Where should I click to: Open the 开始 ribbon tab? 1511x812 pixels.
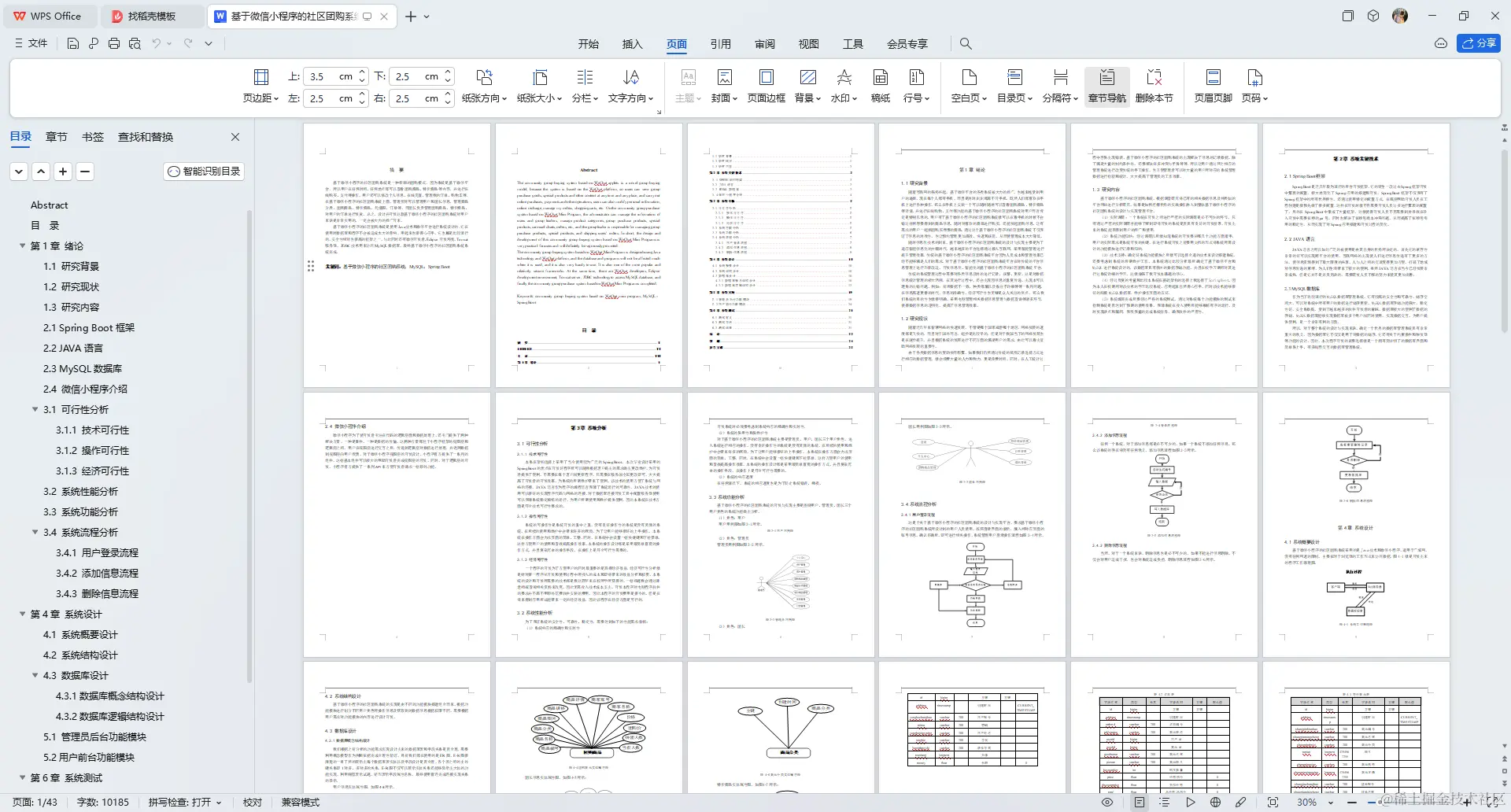click(x=588, y=44)
